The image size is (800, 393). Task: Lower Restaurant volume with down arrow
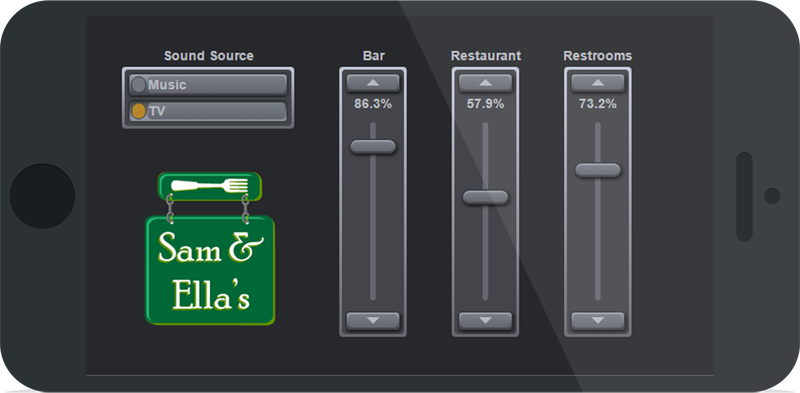pyautogui.click(x=485, y=321)
